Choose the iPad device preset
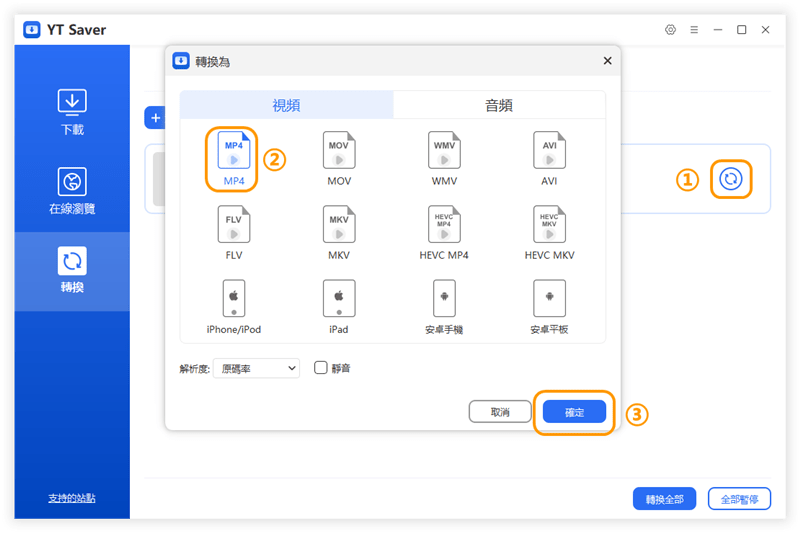This screenshot has width=800, height=533. (339, 299)
